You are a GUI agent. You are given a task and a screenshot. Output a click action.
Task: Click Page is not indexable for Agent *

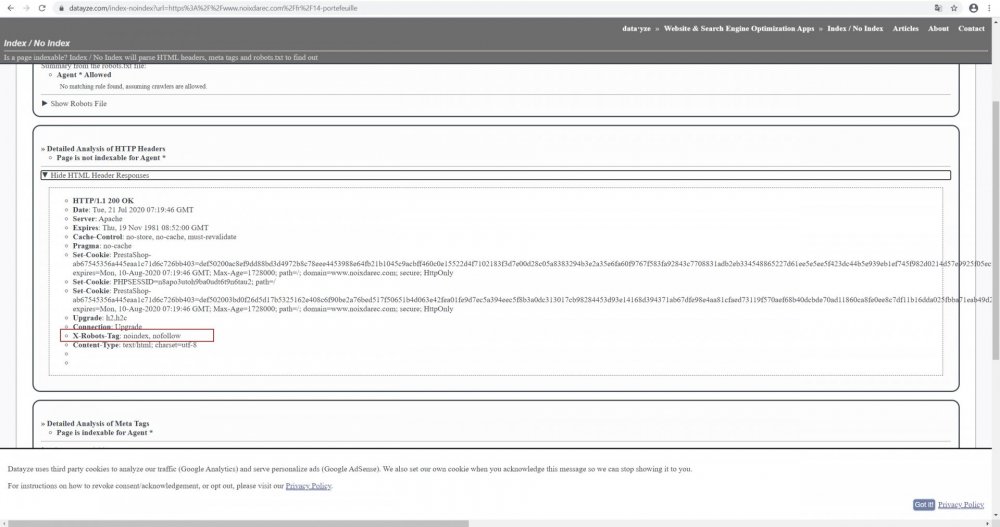pos(111,158)
